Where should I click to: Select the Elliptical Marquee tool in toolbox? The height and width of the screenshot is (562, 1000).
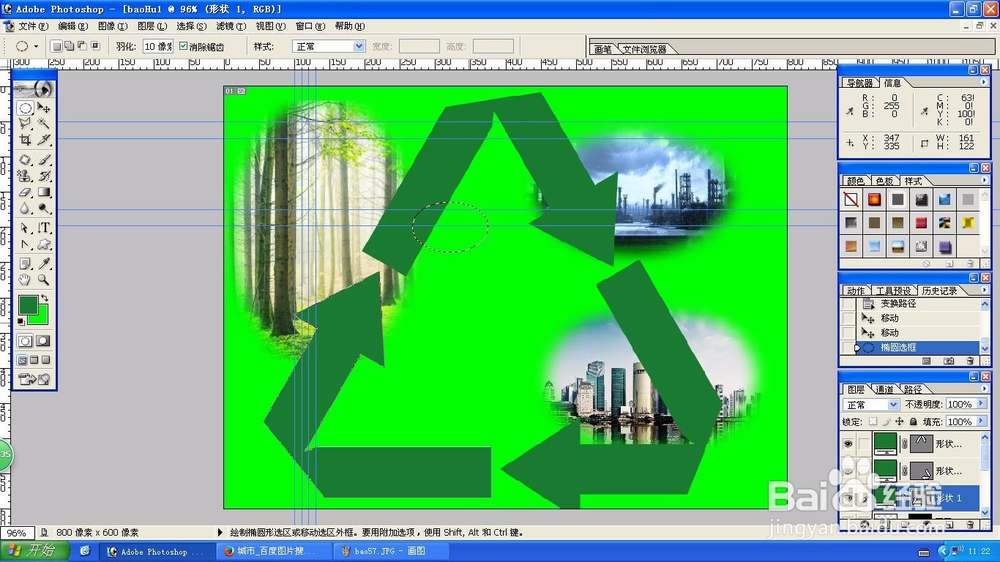coord(25,108)
